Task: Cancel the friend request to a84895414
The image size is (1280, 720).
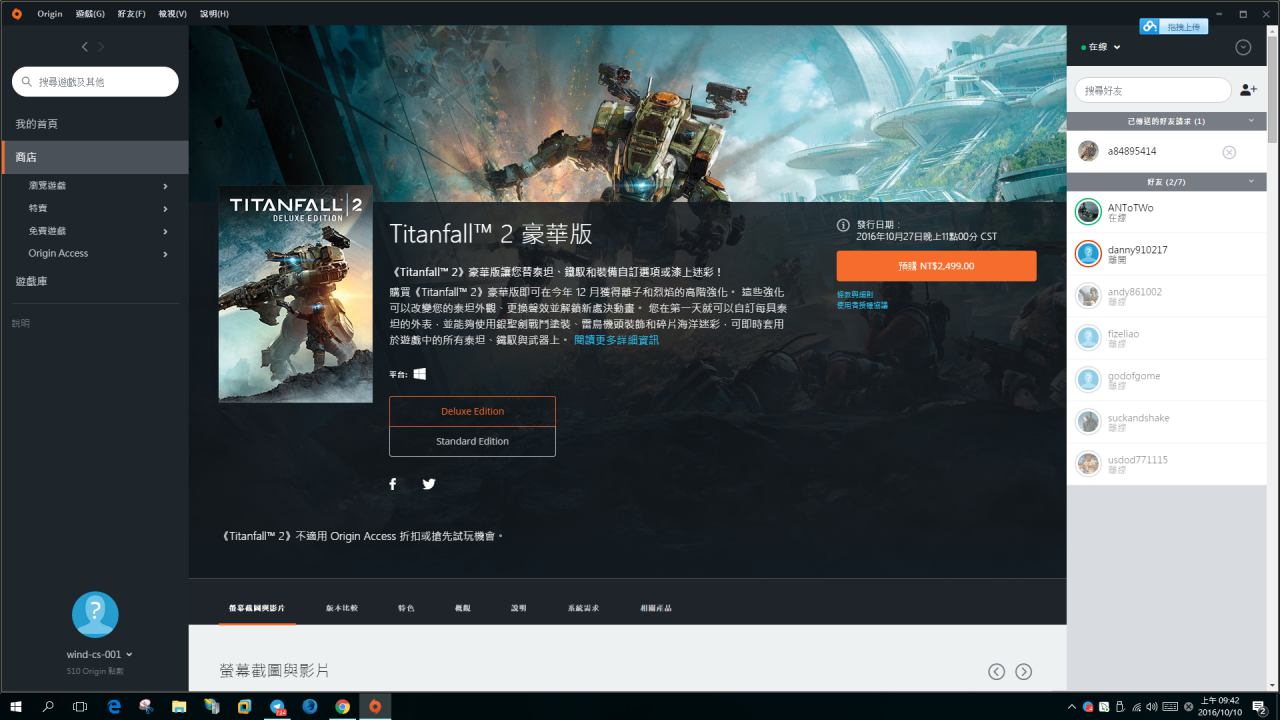Action: pos(1229,152)
